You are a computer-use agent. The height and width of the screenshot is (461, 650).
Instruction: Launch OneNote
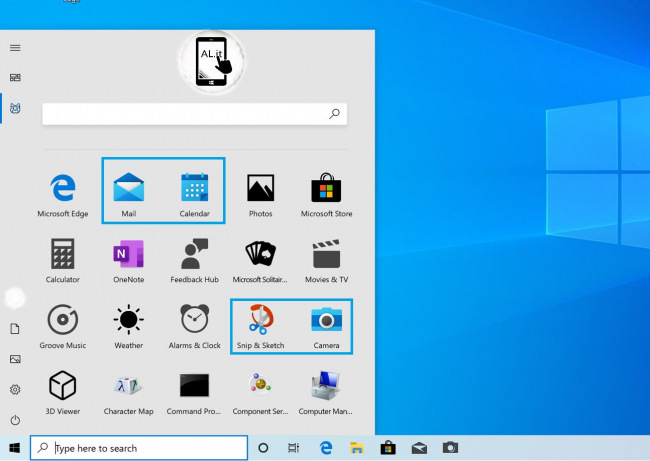pyautogui.click(x=129, y=261)
